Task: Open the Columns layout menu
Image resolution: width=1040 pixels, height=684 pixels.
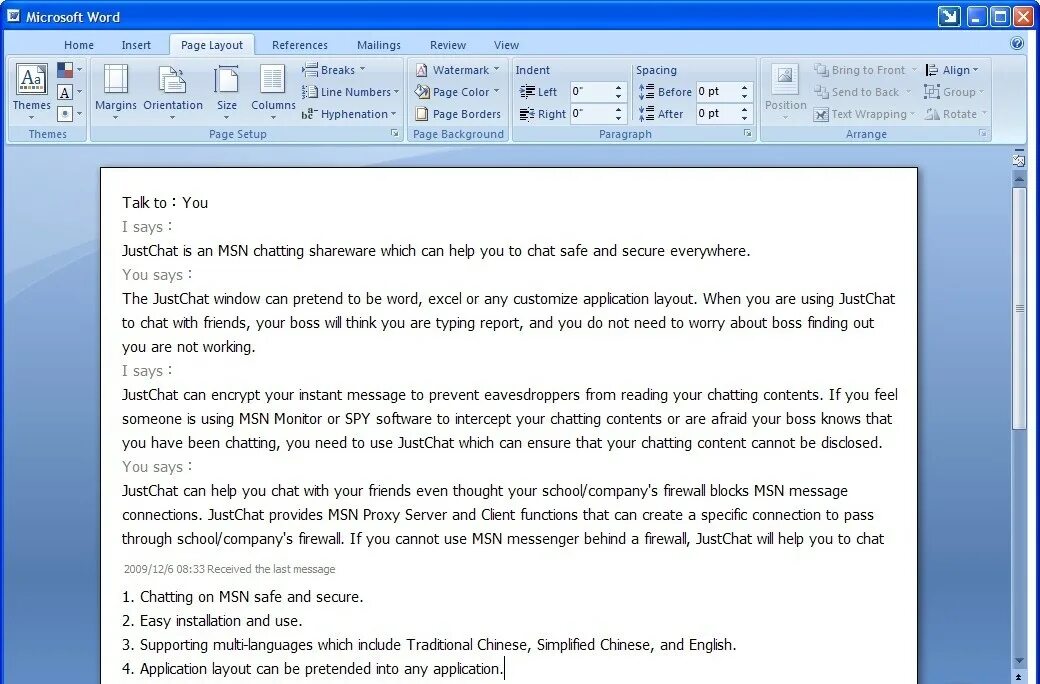Action: (273, 92)
